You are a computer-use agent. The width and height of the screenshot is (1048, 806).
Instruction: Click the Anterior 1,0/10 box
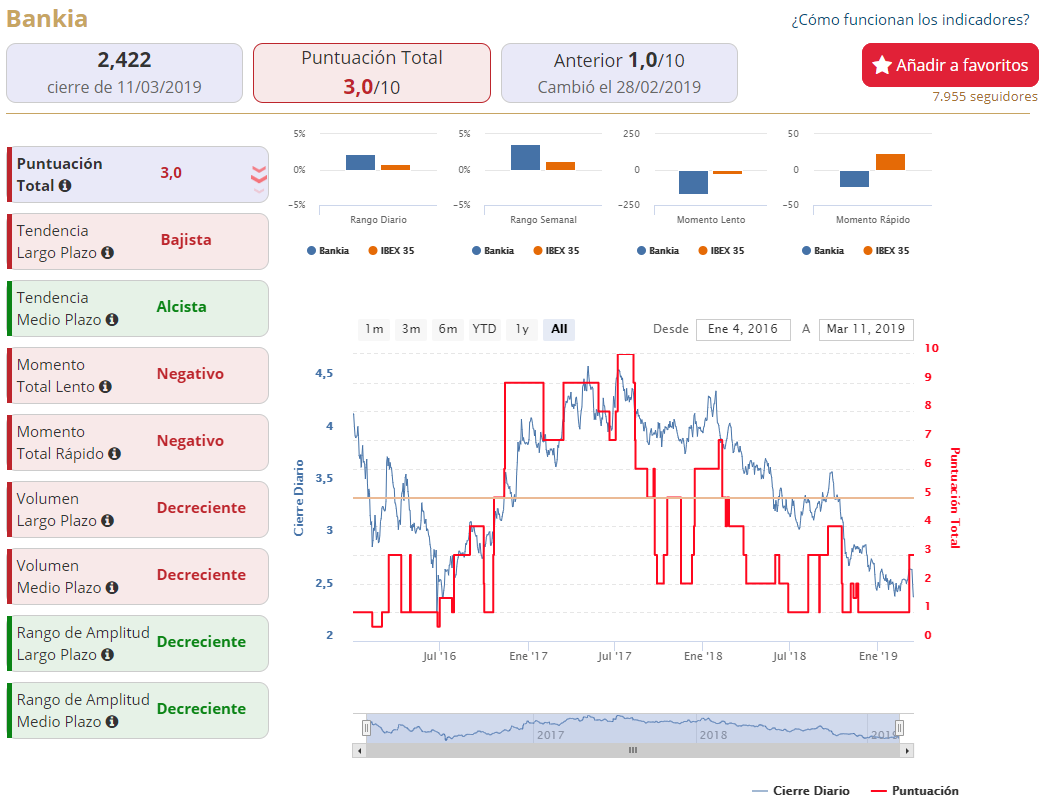tap(620, 73)
